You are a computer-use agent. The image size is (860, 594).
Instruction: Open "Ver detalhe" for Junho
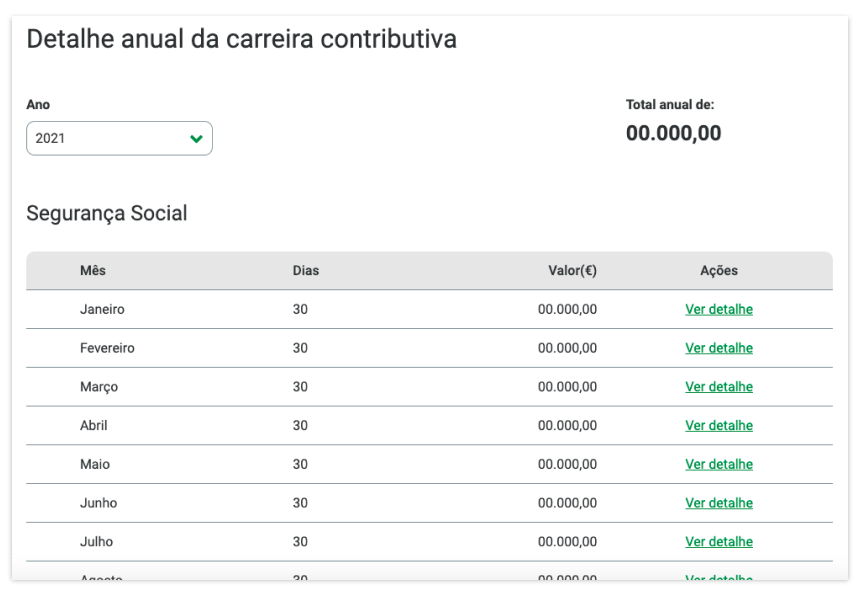719,503
